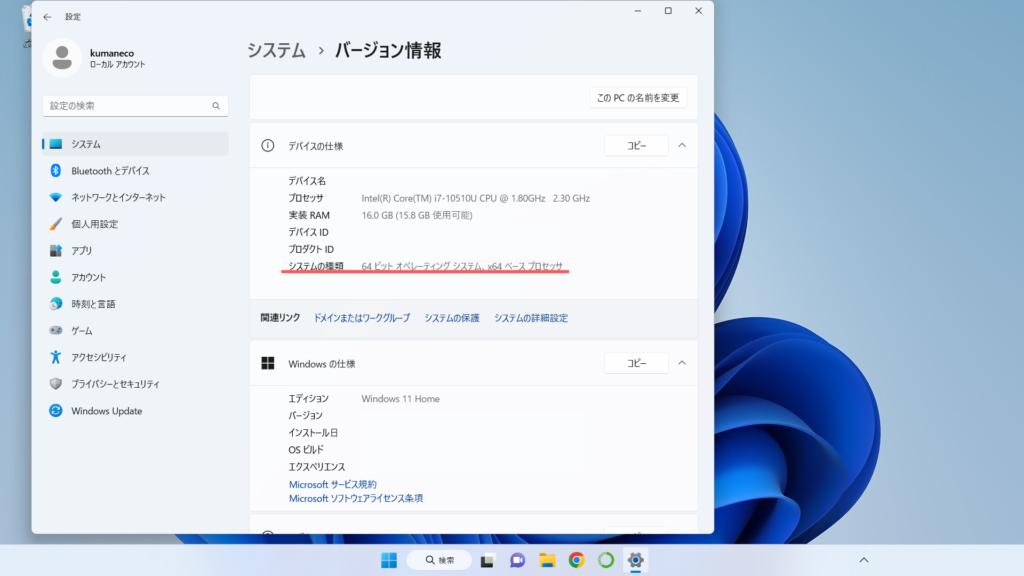This screenshot has width=1024, height=576.
Task: Click the アクセシビリティ figure icon
Action: 56,357
